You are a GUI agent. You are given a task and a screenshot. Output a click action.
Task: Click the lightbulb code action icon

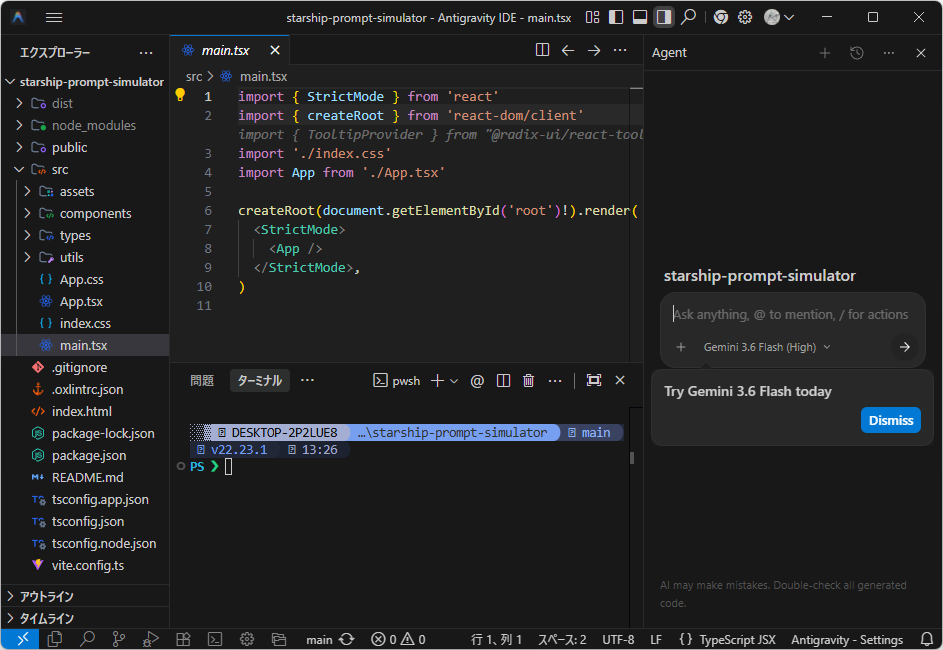click(x=180, y=95)
